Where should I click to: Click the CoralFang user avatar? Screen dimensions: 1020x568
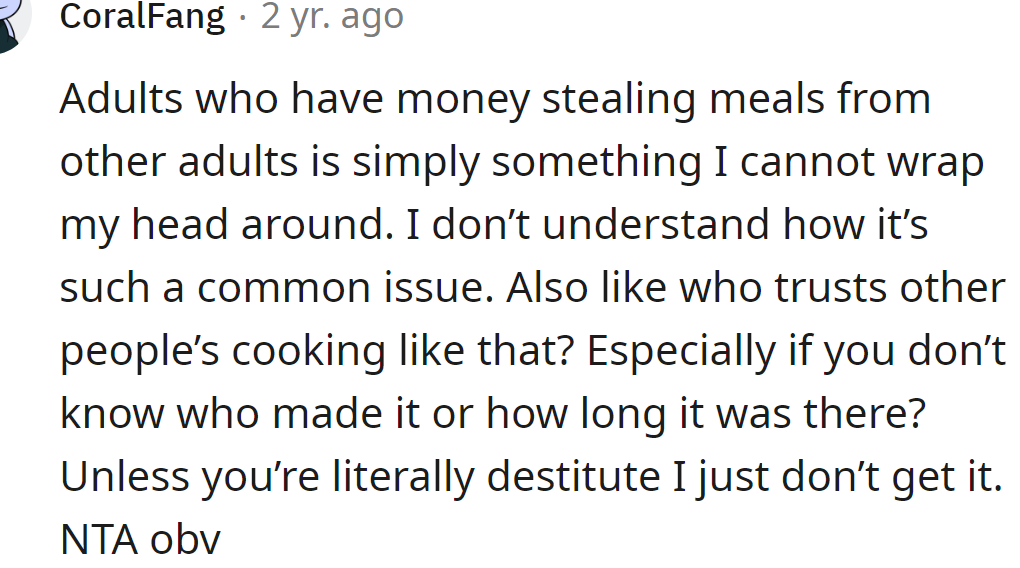(10, 22)
